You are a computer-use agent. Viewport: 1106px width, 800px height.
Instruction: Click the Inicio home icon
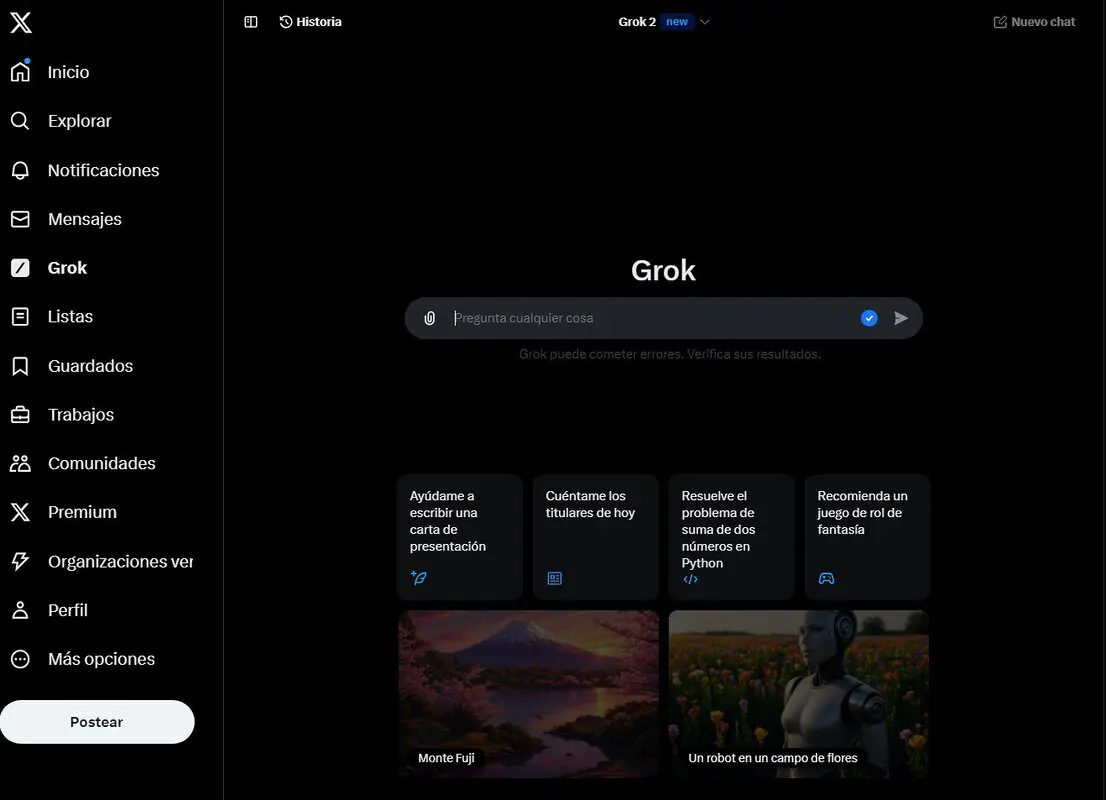[x=20, y=71]
